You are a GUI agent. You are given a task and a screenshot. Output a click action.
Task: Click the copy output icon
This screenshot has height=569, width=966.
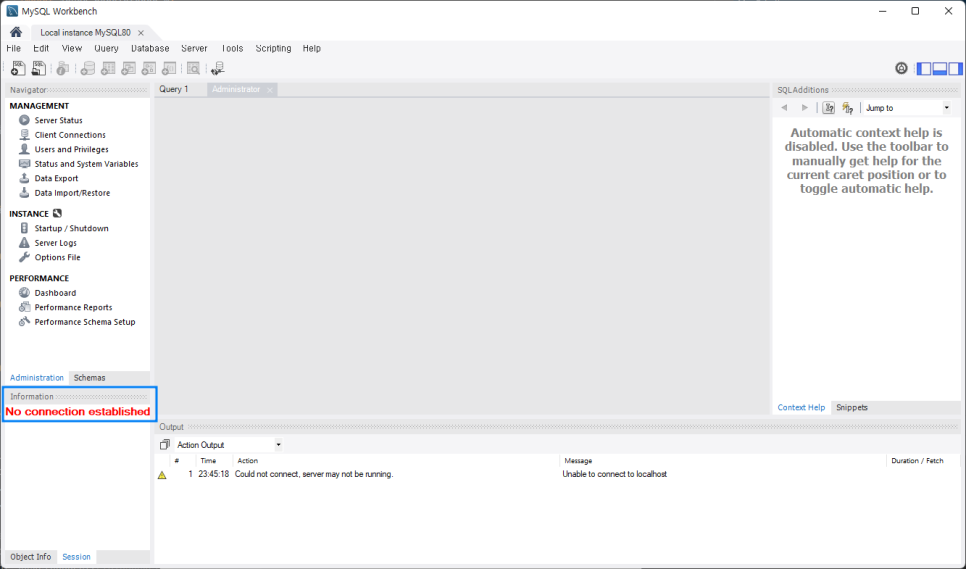[x=164, y=445]
